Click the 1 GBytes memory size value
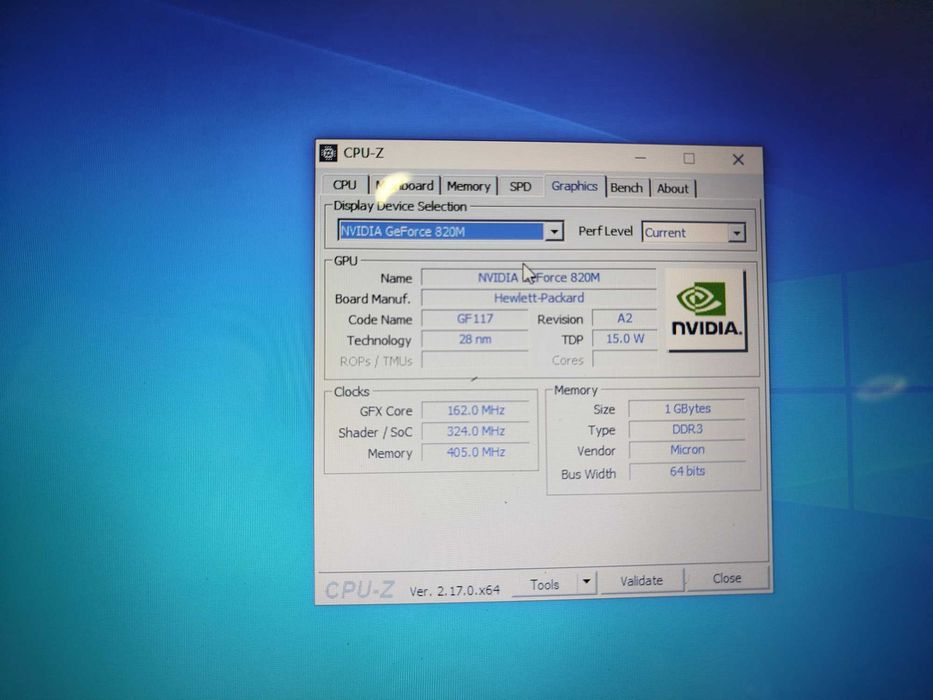The width and height of the screenshot is (933, 700). [x=687, y=409]
